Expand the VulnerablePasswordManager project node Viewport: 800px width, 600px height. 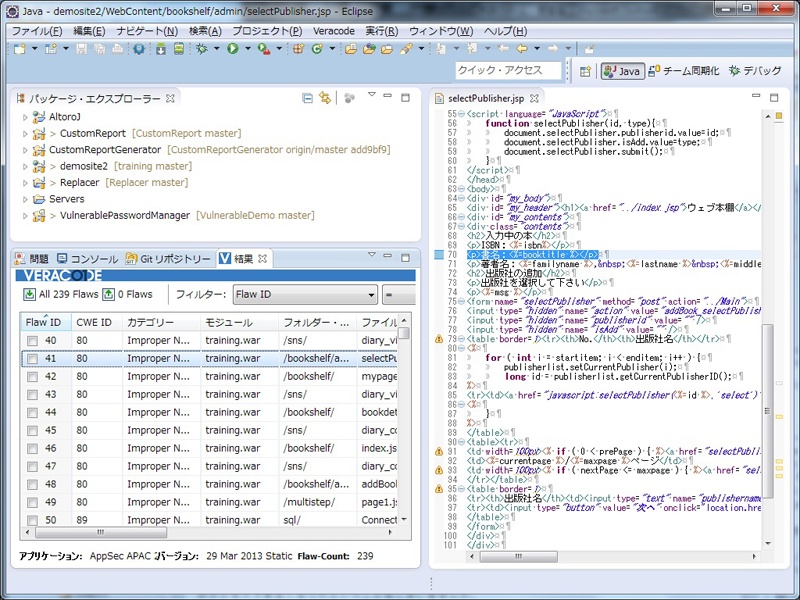tap(25, 216)
